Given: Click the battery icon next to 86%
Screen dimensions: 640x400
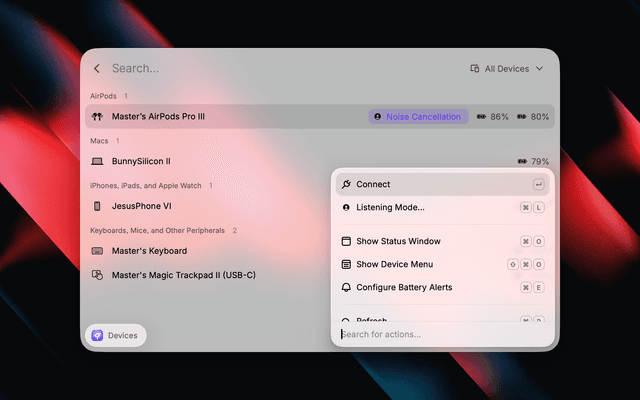Looking at the screenshot, I should click(x=481, y=117).
